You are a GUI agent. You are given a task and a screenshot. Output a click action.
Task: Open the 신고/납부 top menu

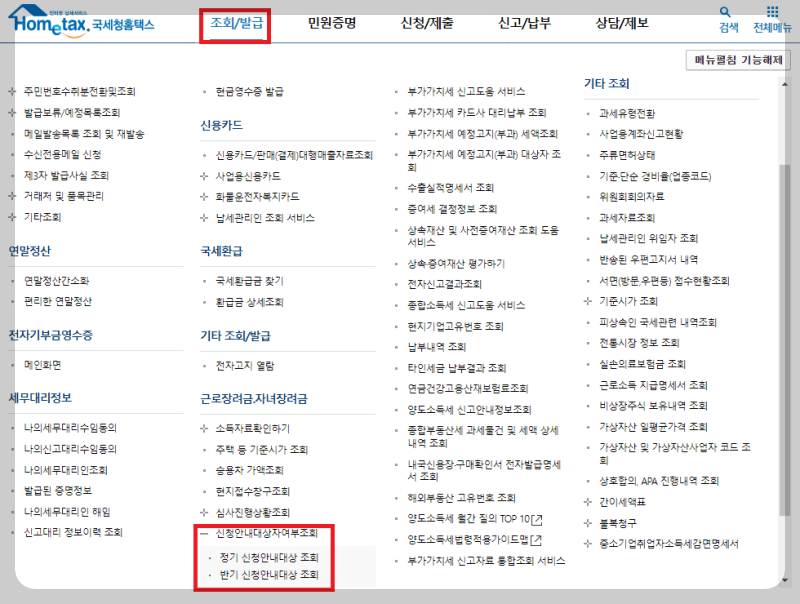point(524,23)
